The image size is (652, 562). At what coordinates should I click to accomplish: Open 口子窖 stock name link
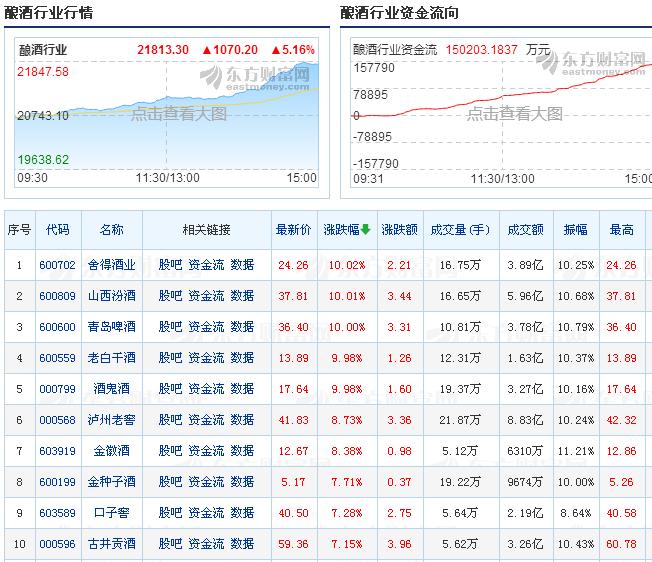coord(111,513)
